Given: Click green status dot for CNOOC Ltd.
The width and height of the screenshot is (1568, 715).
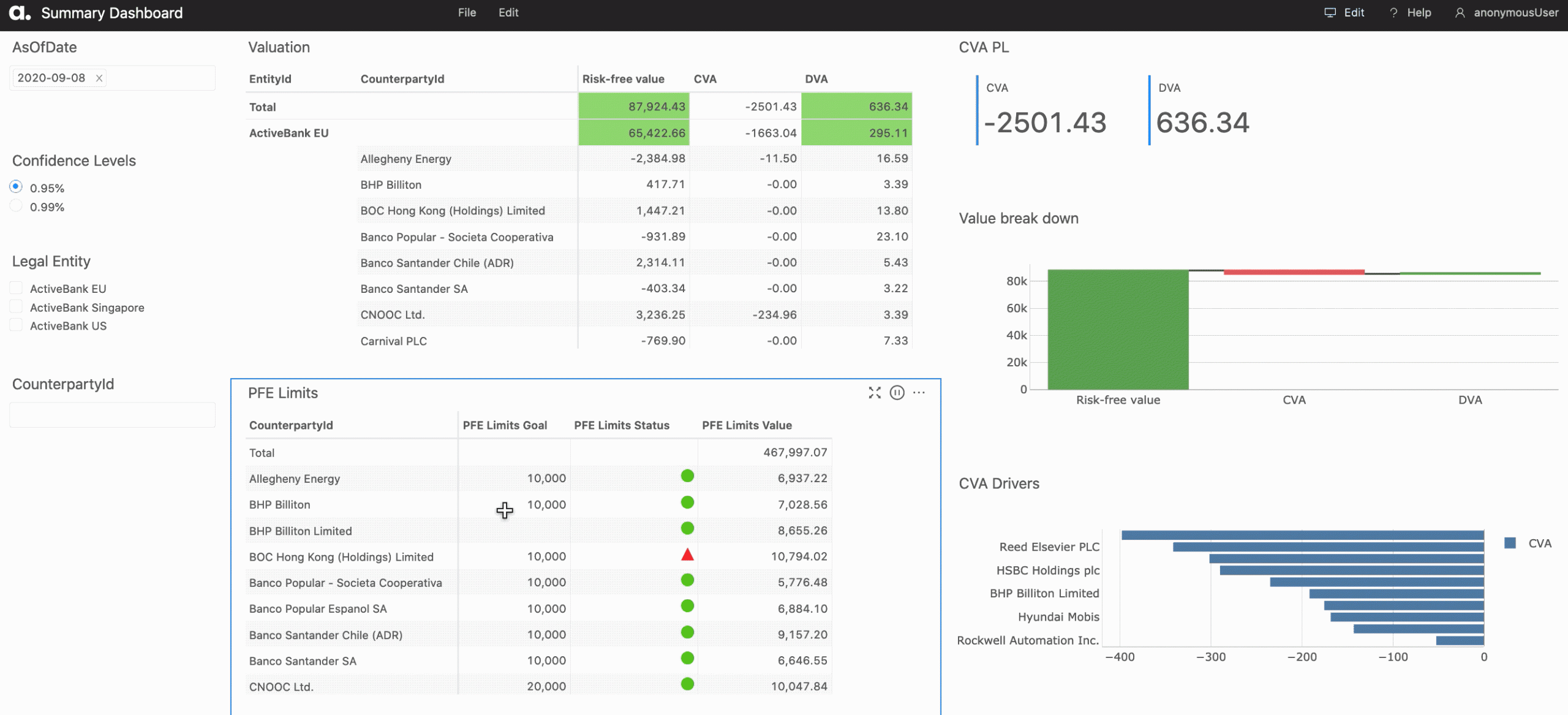Looking at the screenshot, I should point(687,684).
